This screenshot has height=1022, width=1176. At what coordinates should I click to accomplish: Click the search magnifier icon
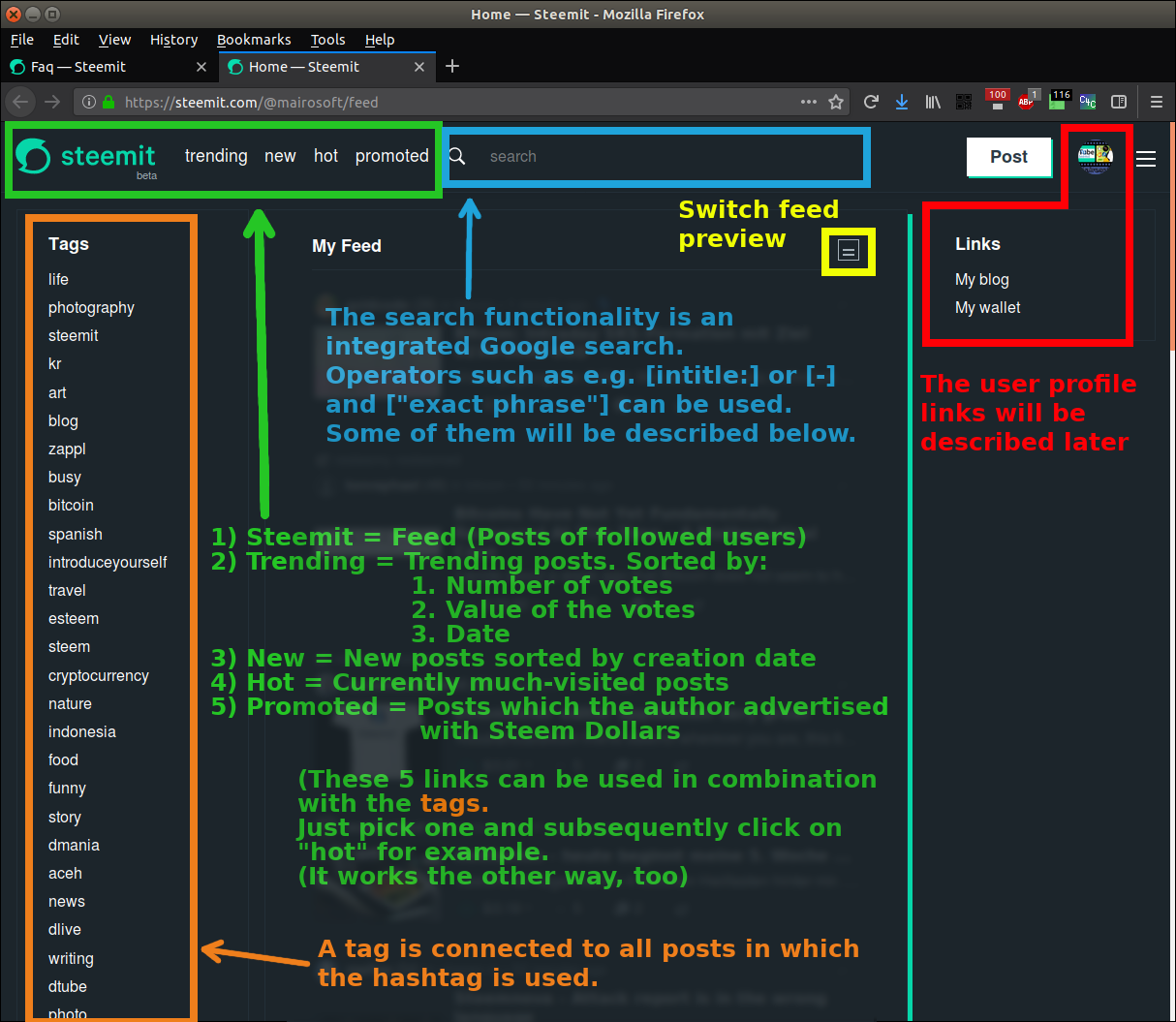457,156
